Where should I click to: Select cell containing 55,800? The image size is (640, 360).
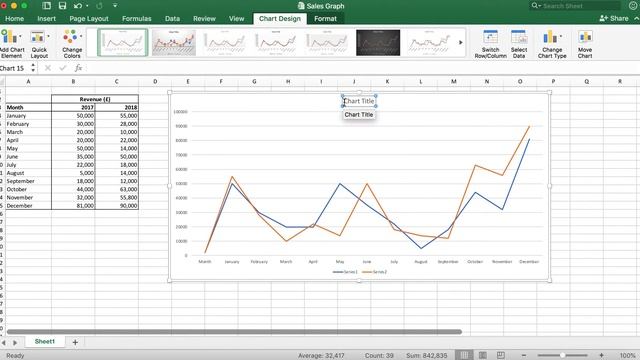pyautogui.click(x=117, y=198)
